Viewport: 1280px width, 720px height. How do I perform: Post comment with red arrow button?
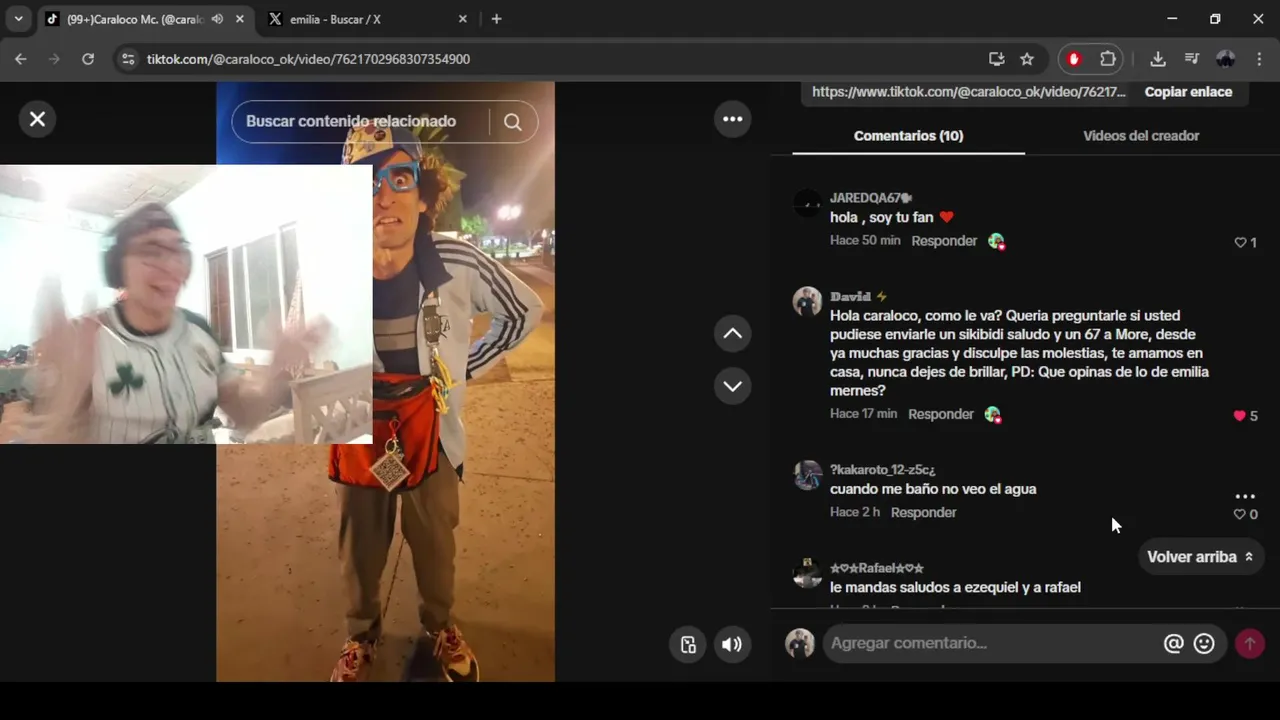1249,644
